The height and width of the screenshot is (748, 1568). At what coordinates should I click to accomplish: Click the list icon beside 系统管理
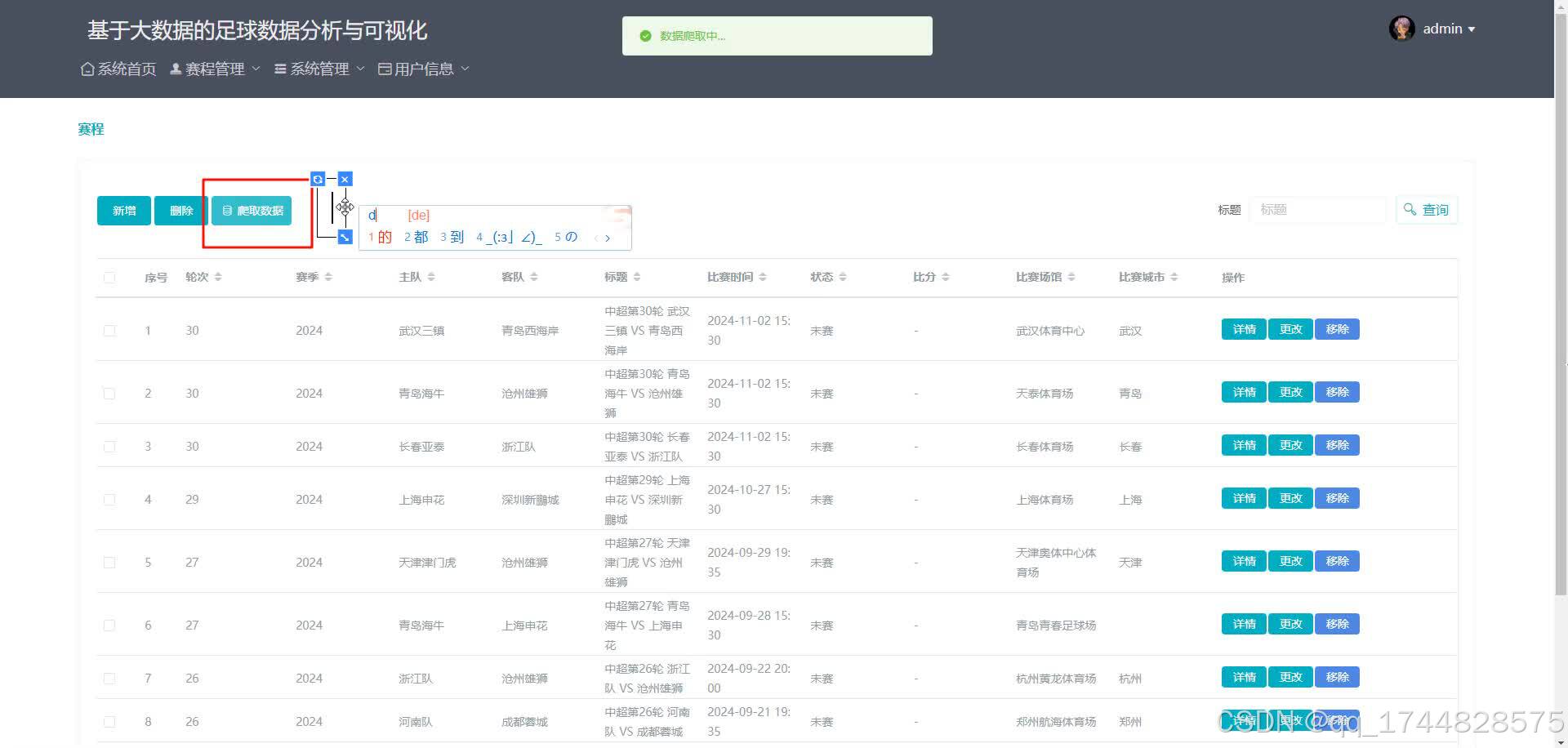[x=280, y=69]
